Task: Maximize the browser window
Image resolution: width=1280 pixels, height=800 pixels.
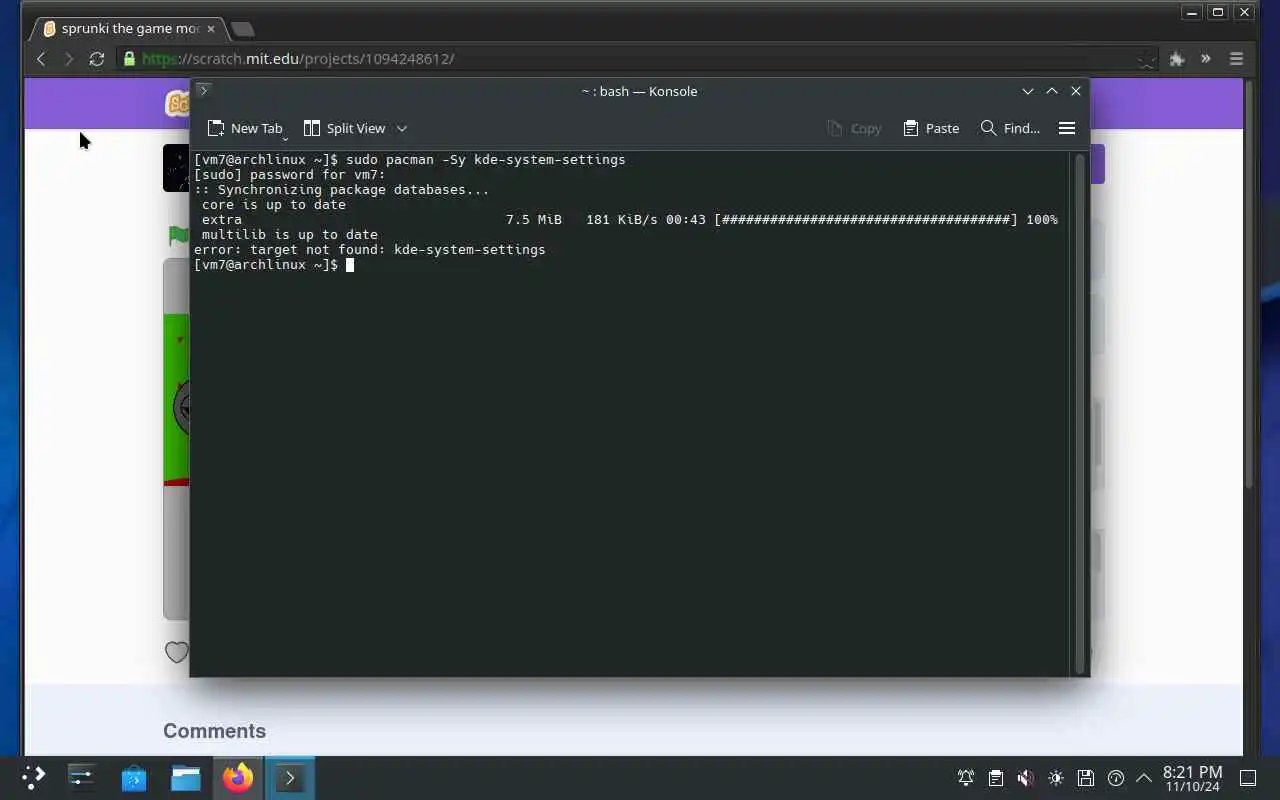Action: tap(1217, 12)
